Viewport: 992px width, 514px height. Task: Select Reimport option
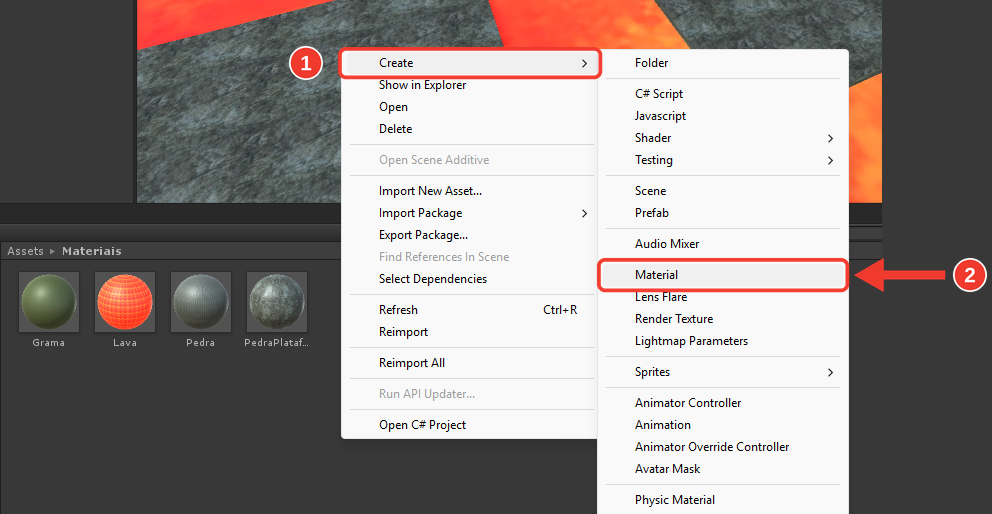pyautogui.click(x=469, y=332)
